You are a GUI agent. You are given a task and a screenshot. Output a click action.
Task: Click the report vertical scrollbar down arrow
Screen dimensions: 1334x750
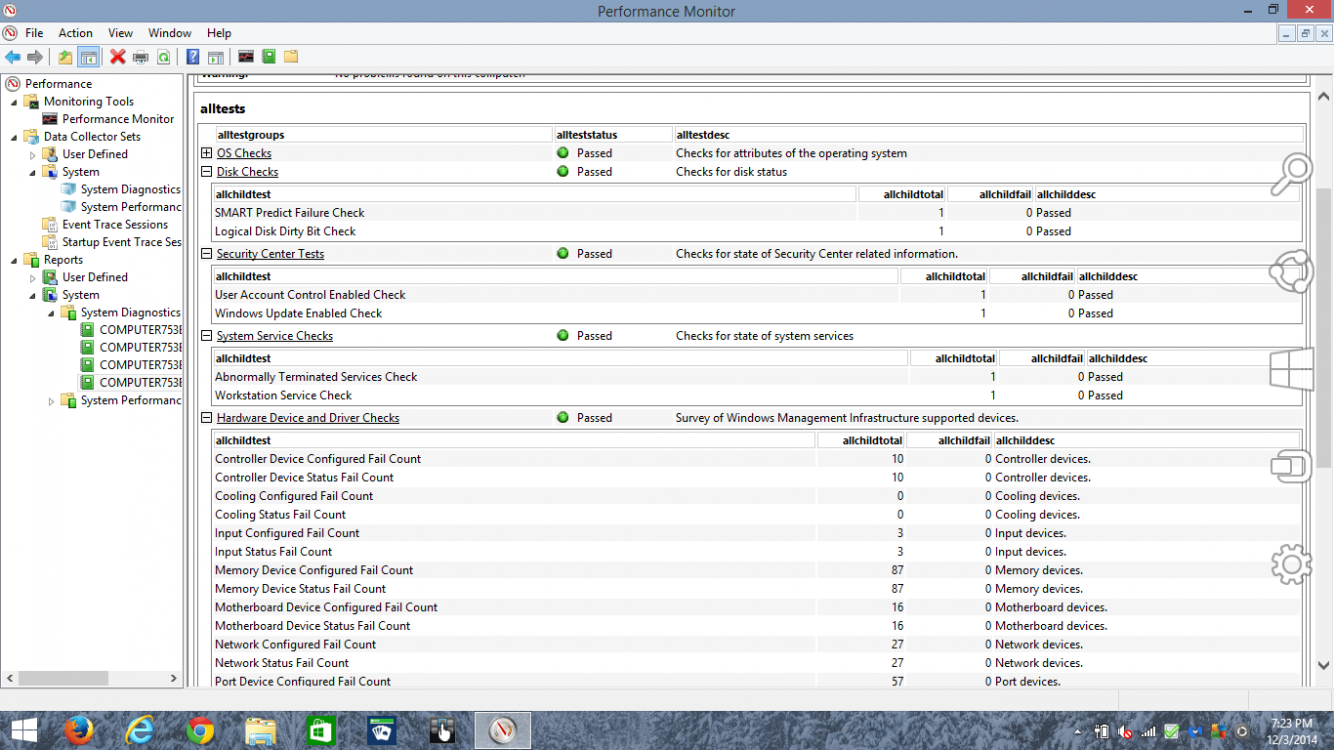point(1325,666)
